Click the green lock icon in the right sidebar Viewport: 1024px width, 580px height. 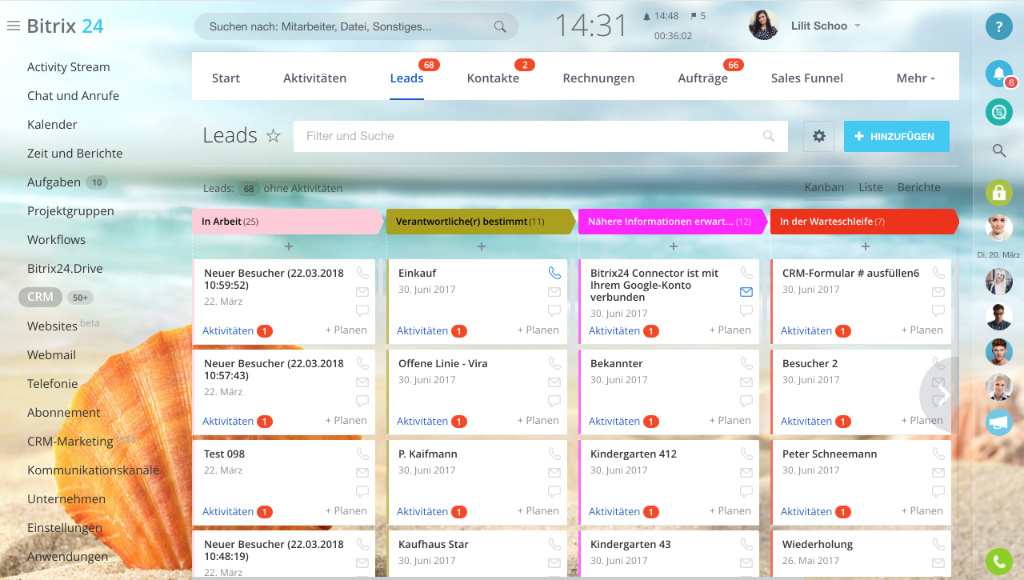(x=999, y=193)
